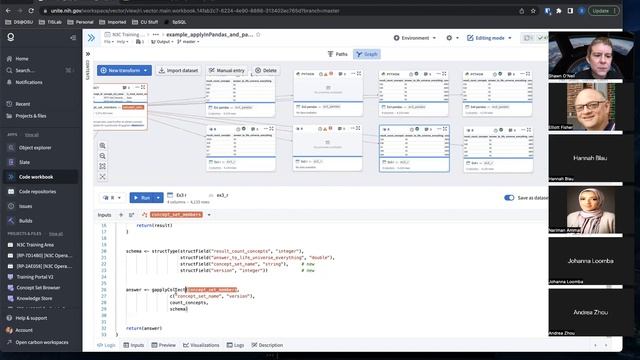Toggle Save as dataset switch
Screen dimensions: 640x360
pyautogui.click(x=509, y=198)
